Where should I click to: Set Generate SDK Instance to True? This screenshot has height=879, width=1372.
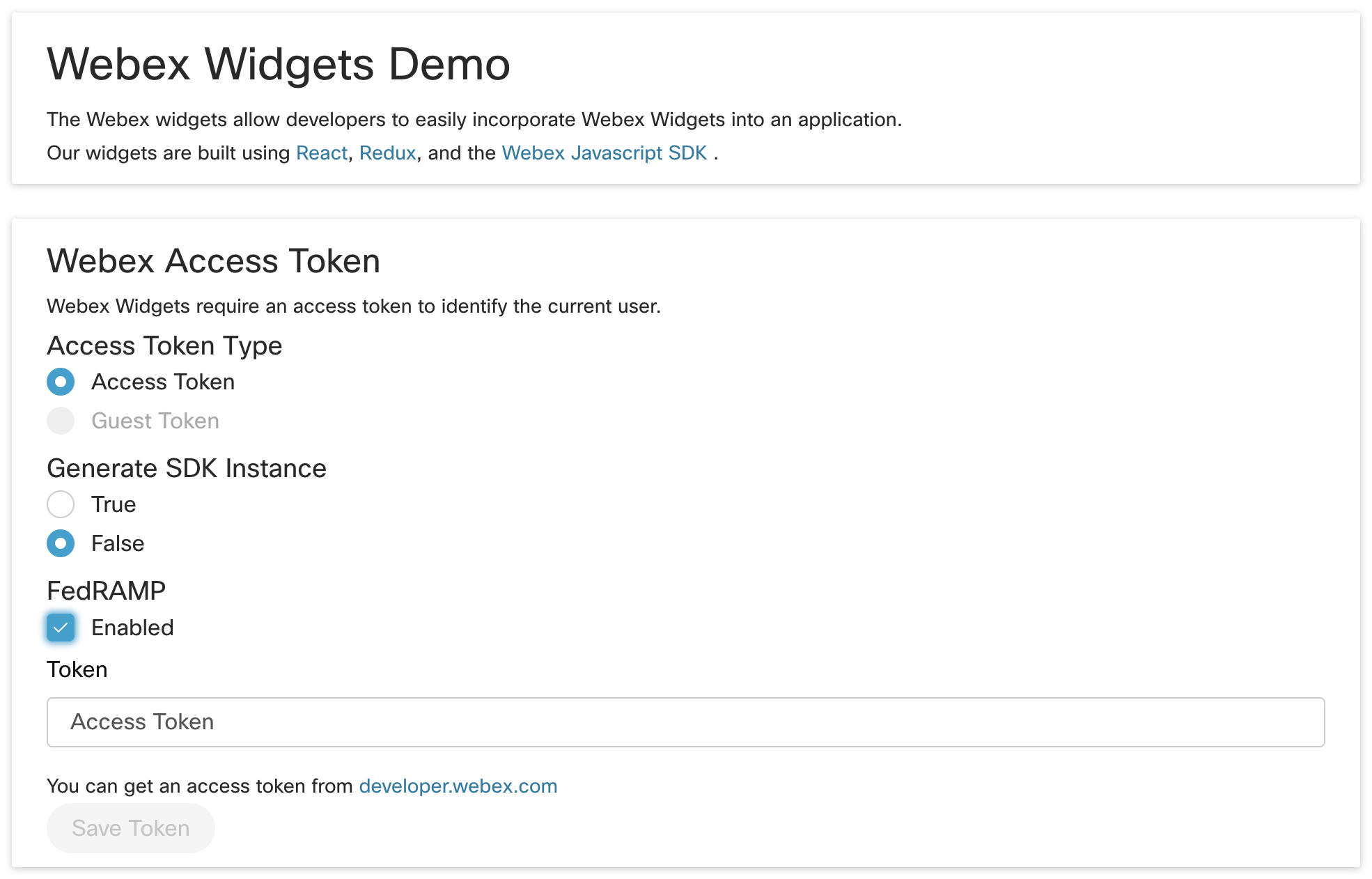coord(61,504)
